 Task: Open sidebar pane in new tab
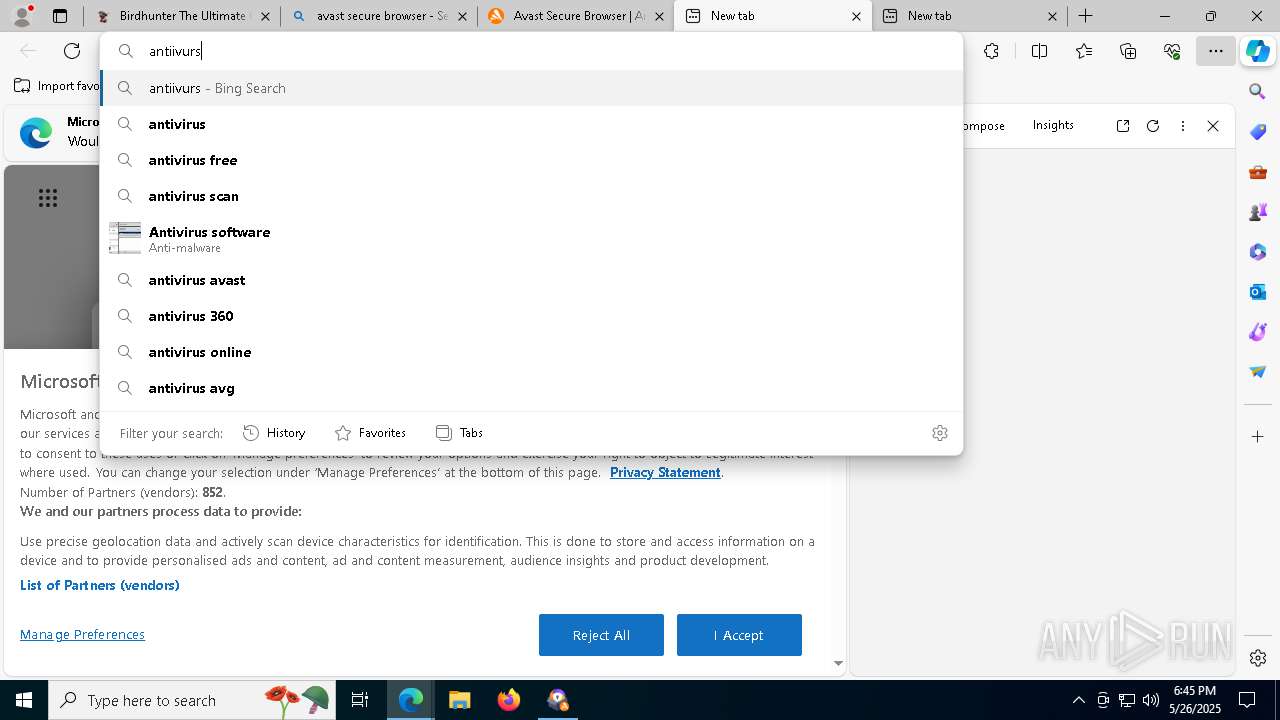1123,126
